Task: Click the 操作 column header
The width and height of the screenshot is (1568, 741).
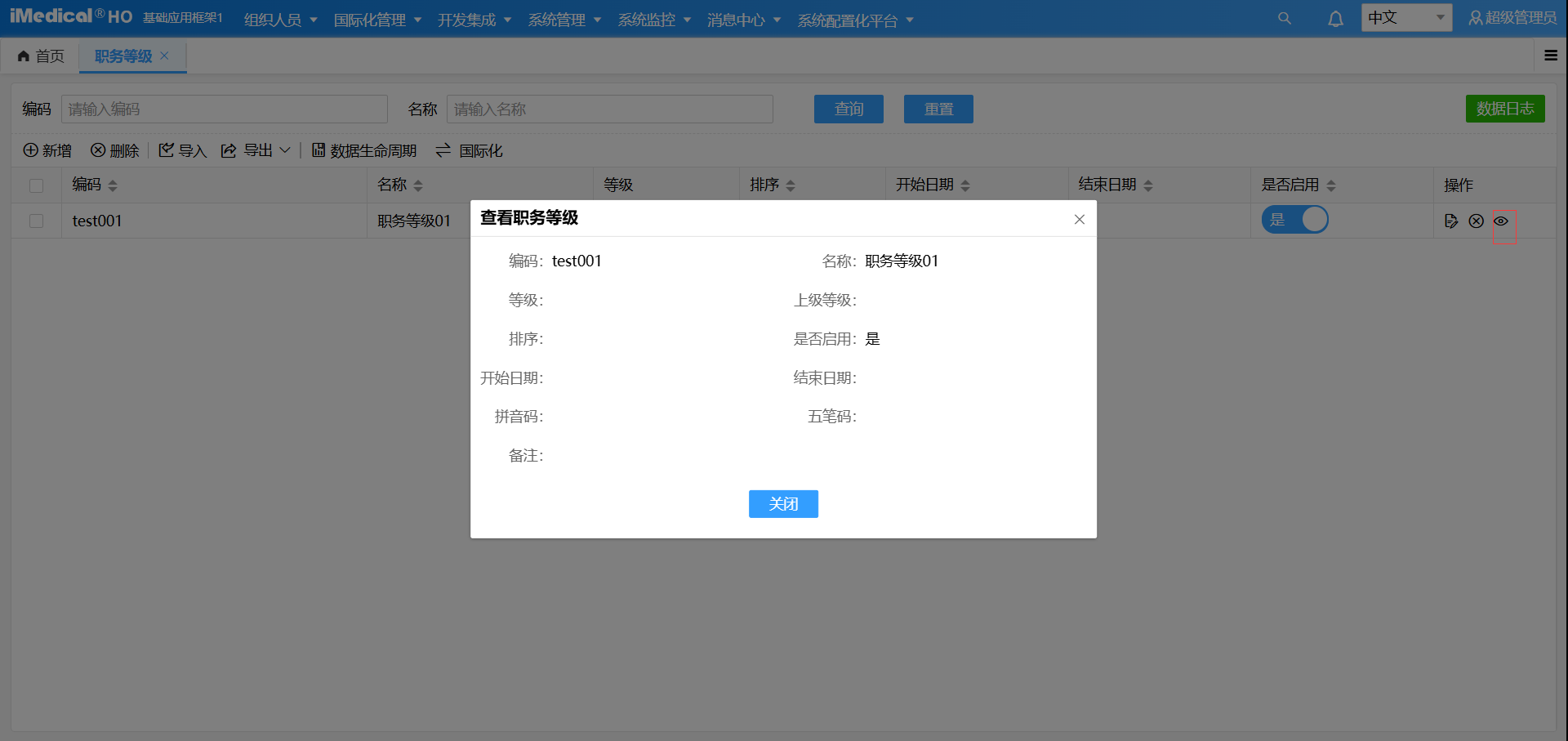Action: (x=1459, y=185)
